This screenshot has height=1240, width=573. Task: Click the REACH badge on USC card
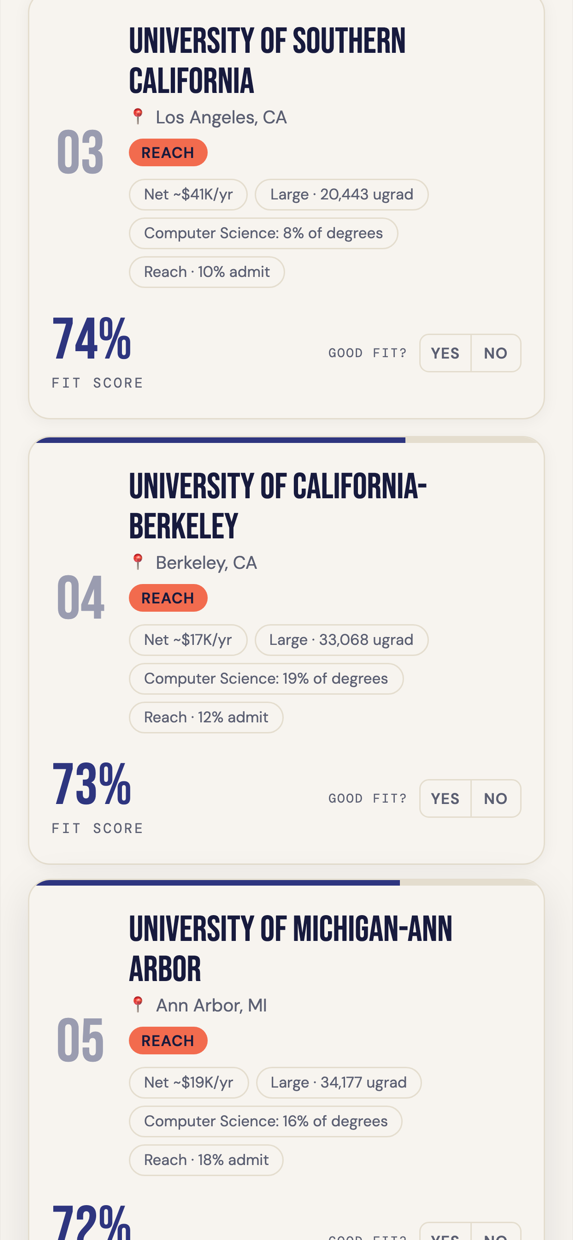tap(168, 153)
